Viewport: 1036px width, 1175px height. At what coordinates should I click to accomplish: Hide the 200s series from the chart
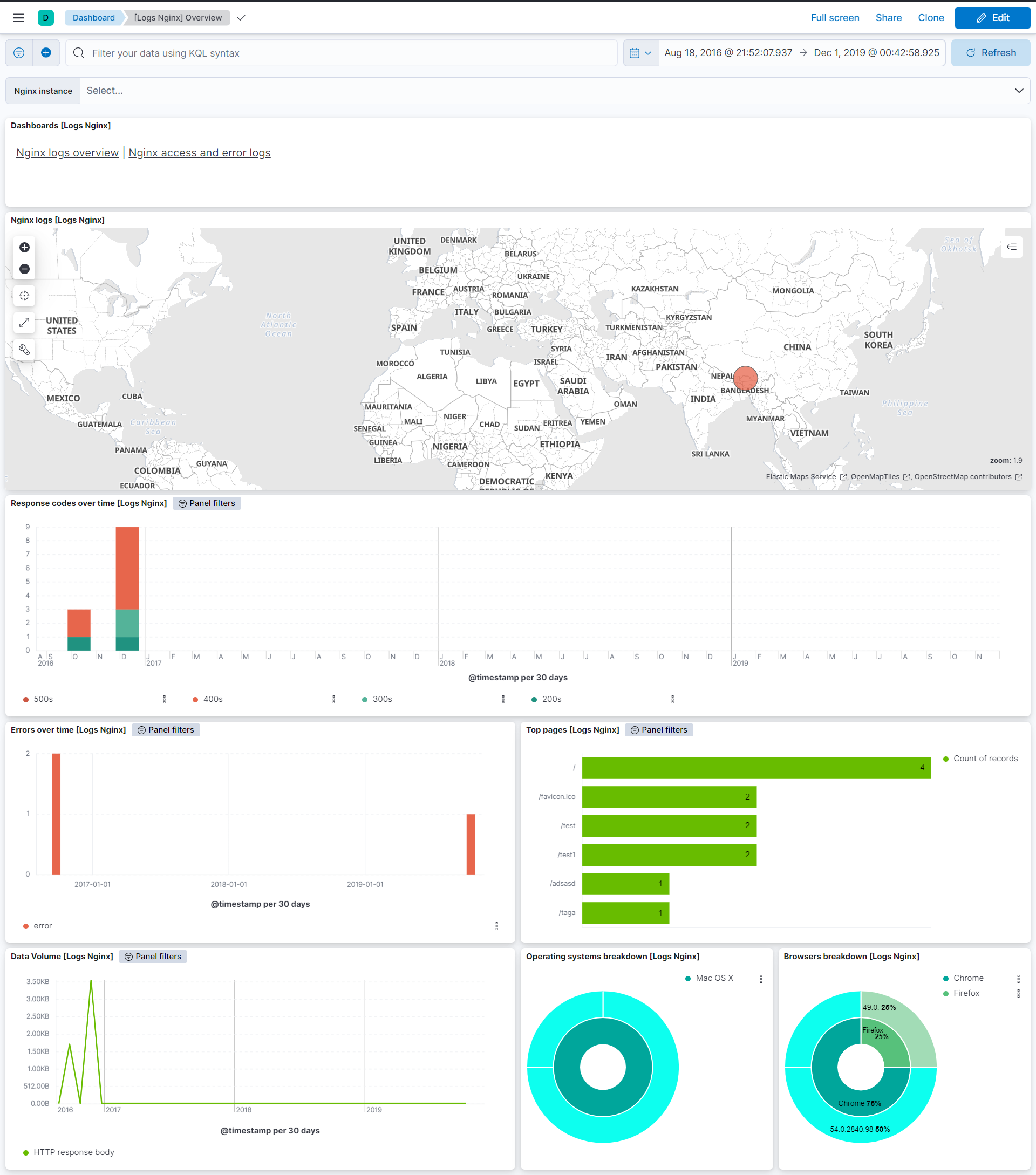551,699
